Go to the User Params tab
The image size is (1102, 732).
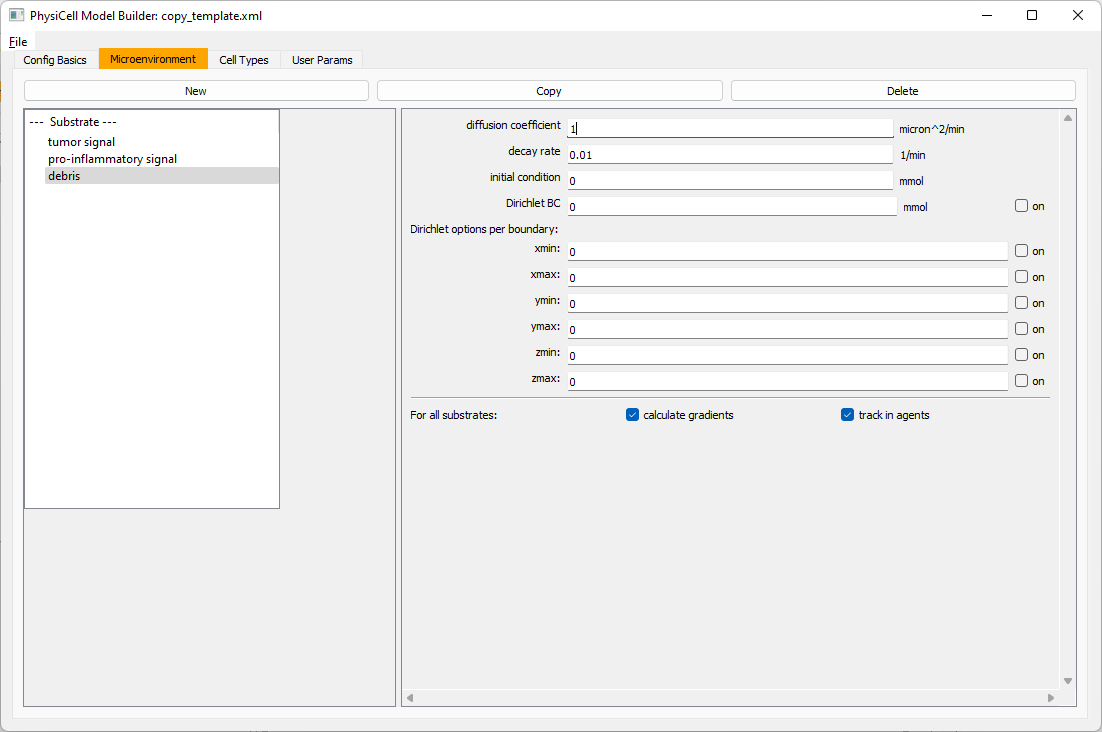[322, 60]
